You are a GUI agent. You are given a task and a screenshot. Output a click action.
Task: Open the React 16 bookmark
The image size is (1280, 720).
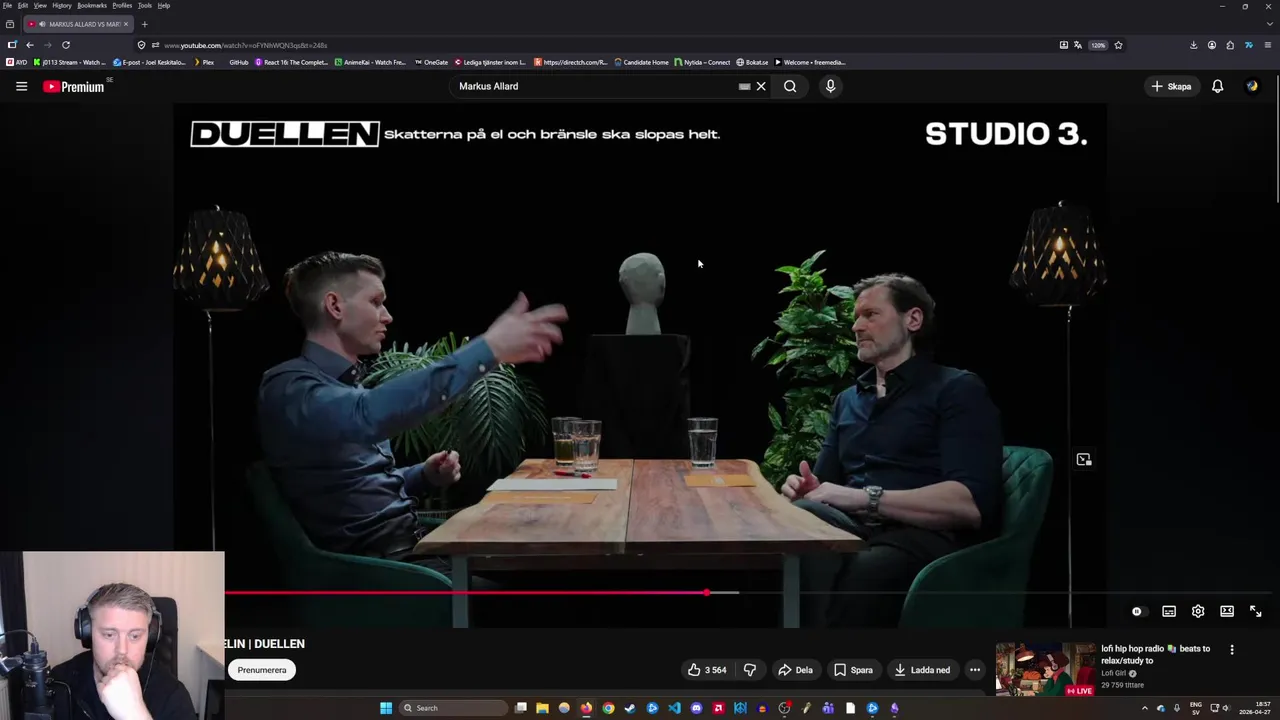pyautogui.click(x=292, y=62)
